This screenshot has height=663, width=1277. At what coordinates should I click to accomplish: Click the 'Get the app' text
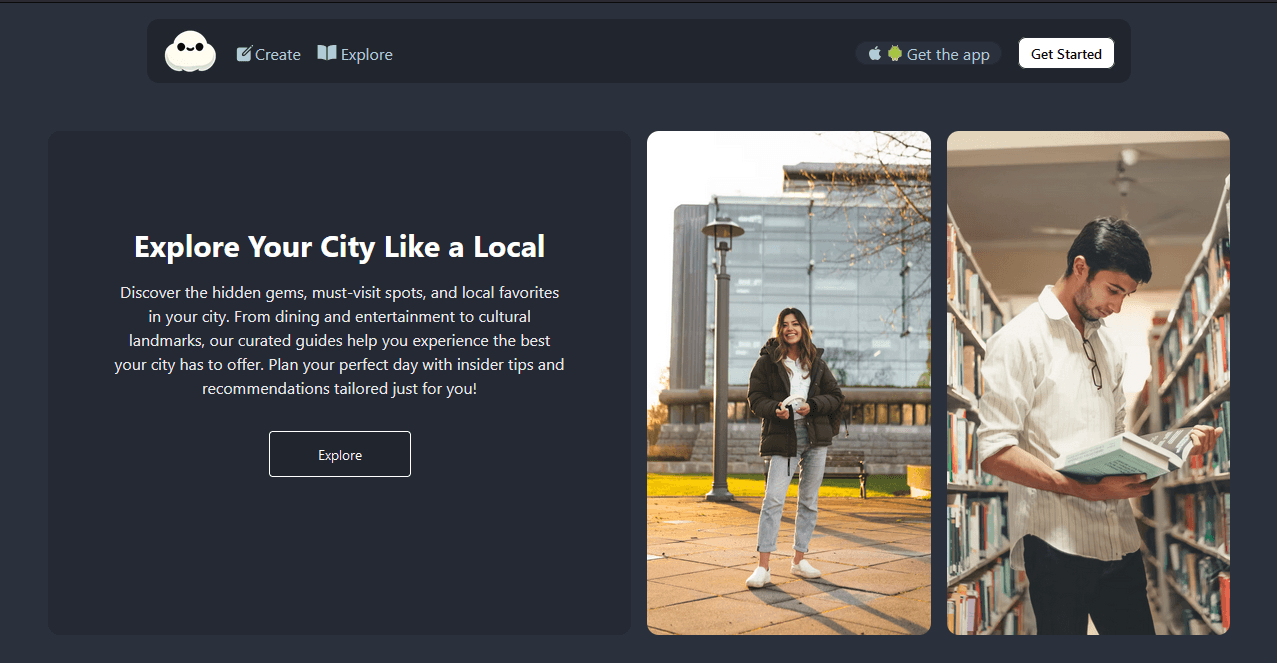coord(947,55)
